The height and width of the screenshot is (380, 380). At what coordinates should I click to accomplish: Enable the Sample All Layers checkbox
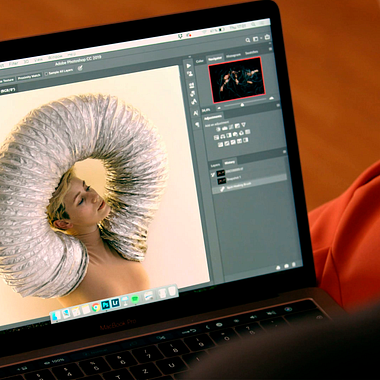(46, 73)
